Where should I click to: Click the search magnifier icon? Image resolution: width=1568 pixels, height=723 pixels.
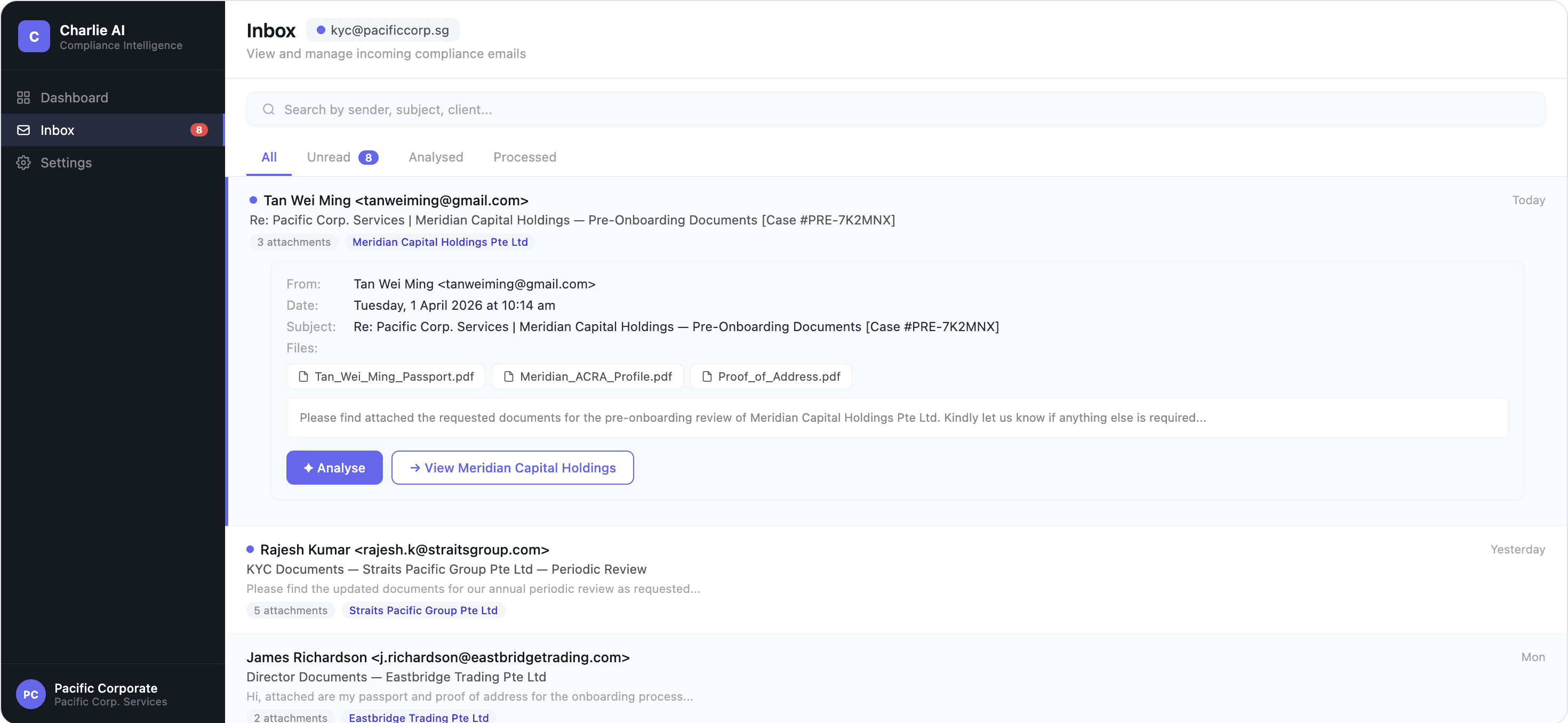268,109
